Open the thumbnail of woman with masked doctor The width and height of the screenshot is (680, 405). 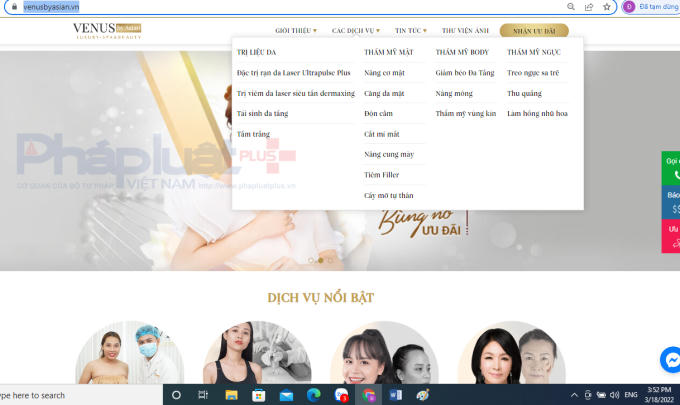(130, 353)
